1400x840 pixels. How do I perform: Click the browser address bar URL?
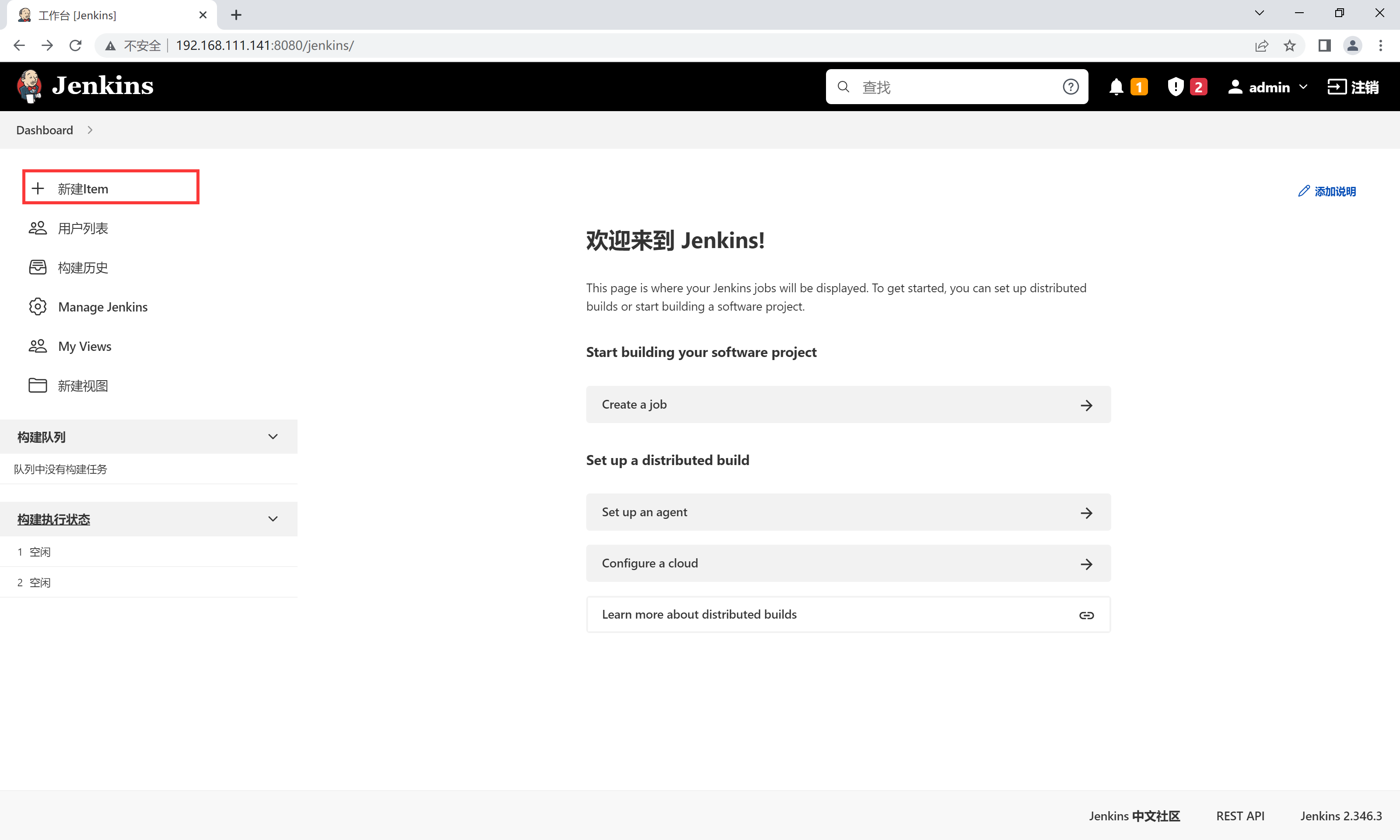click(x=265, y=45)
